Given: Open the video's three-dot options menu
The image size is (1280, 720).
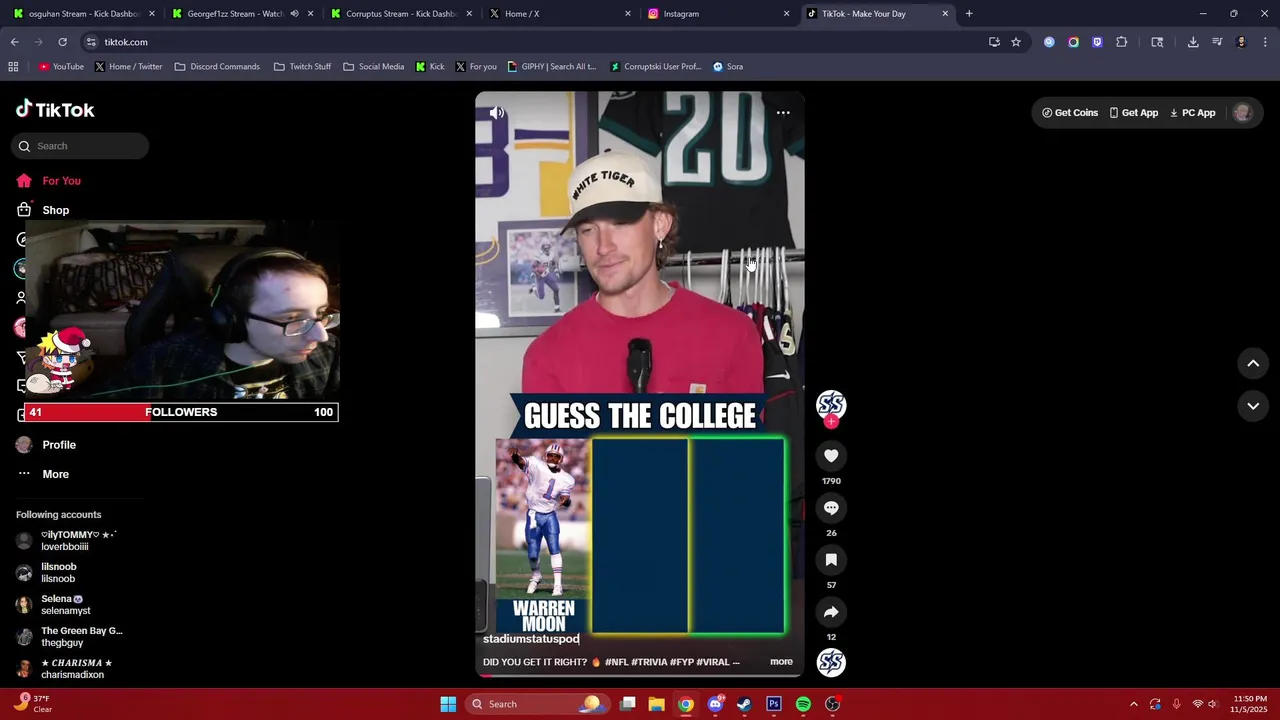Looking at the screenshot, I should 783,113.
